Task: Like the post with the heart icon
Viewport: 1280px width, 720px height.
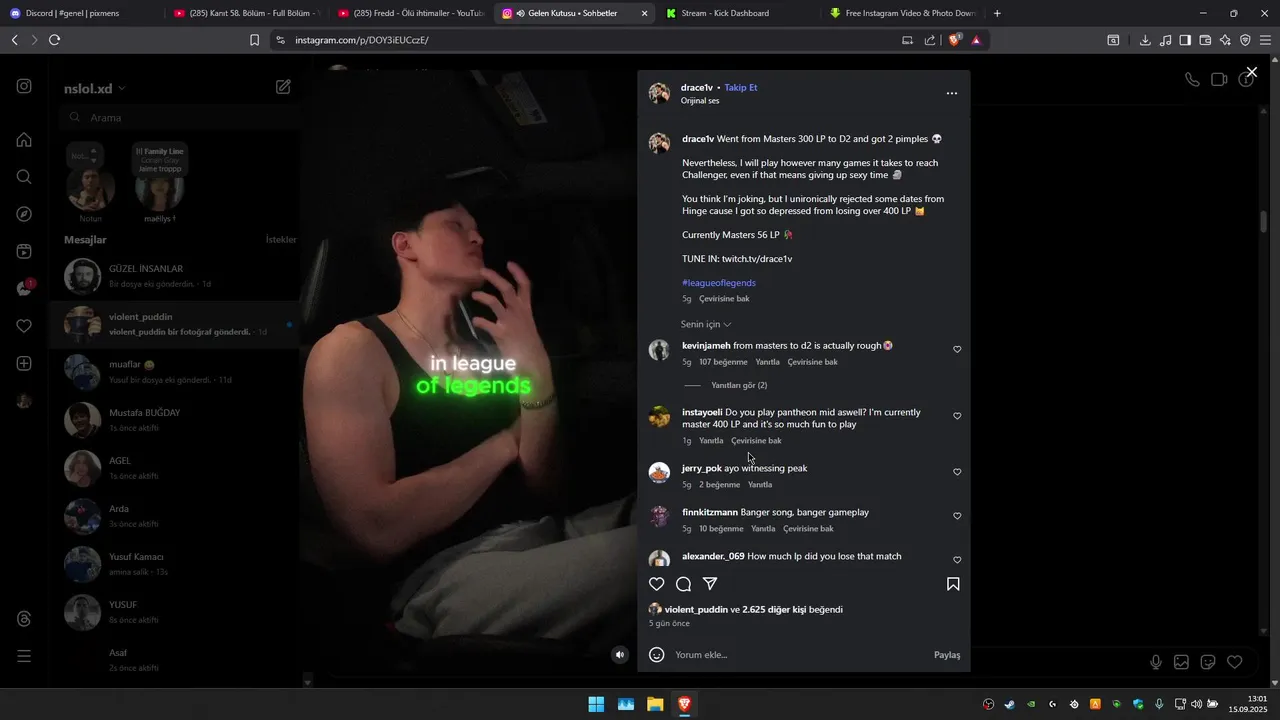Action: 657,584
